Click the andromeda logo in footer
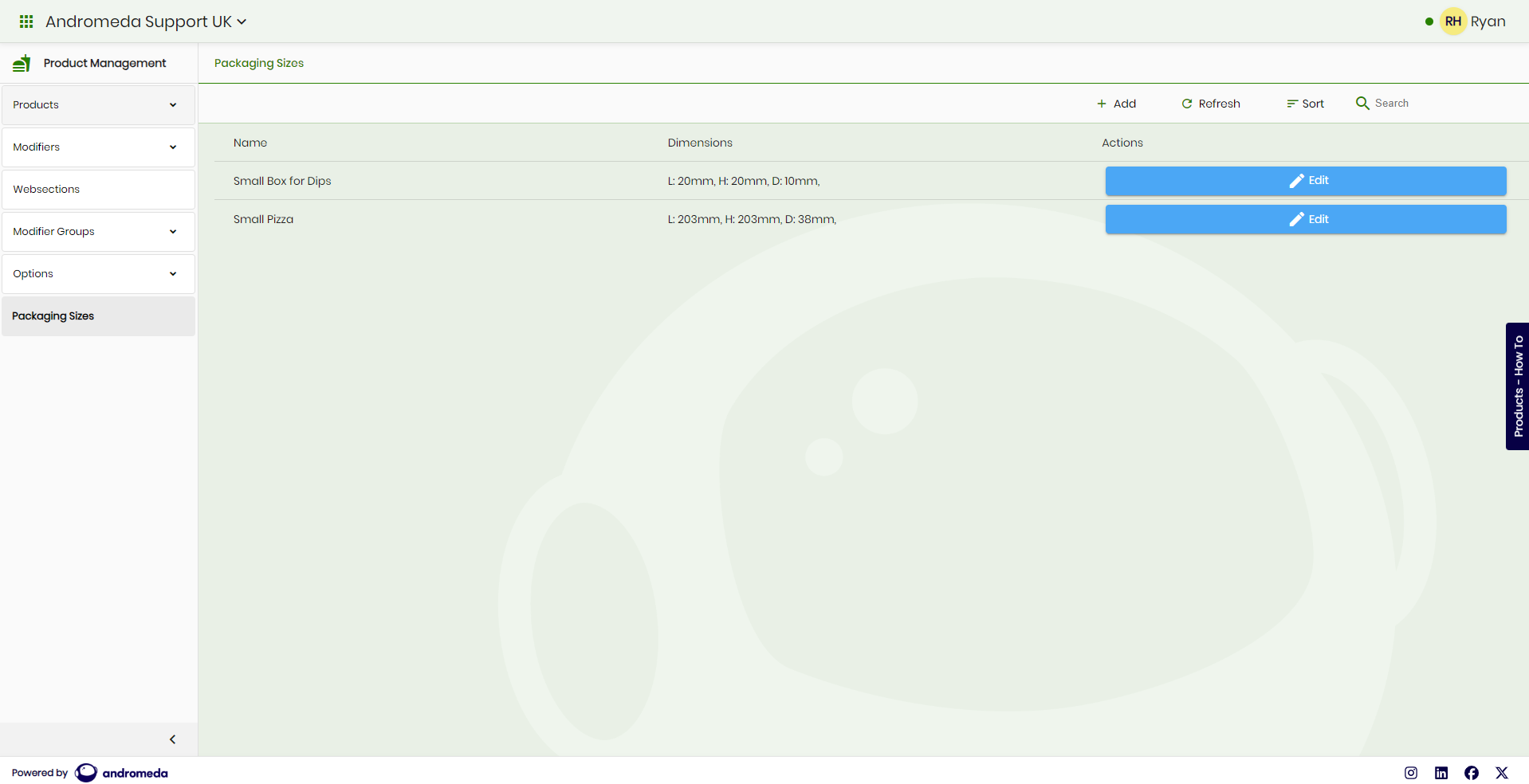 click(121, 773)
